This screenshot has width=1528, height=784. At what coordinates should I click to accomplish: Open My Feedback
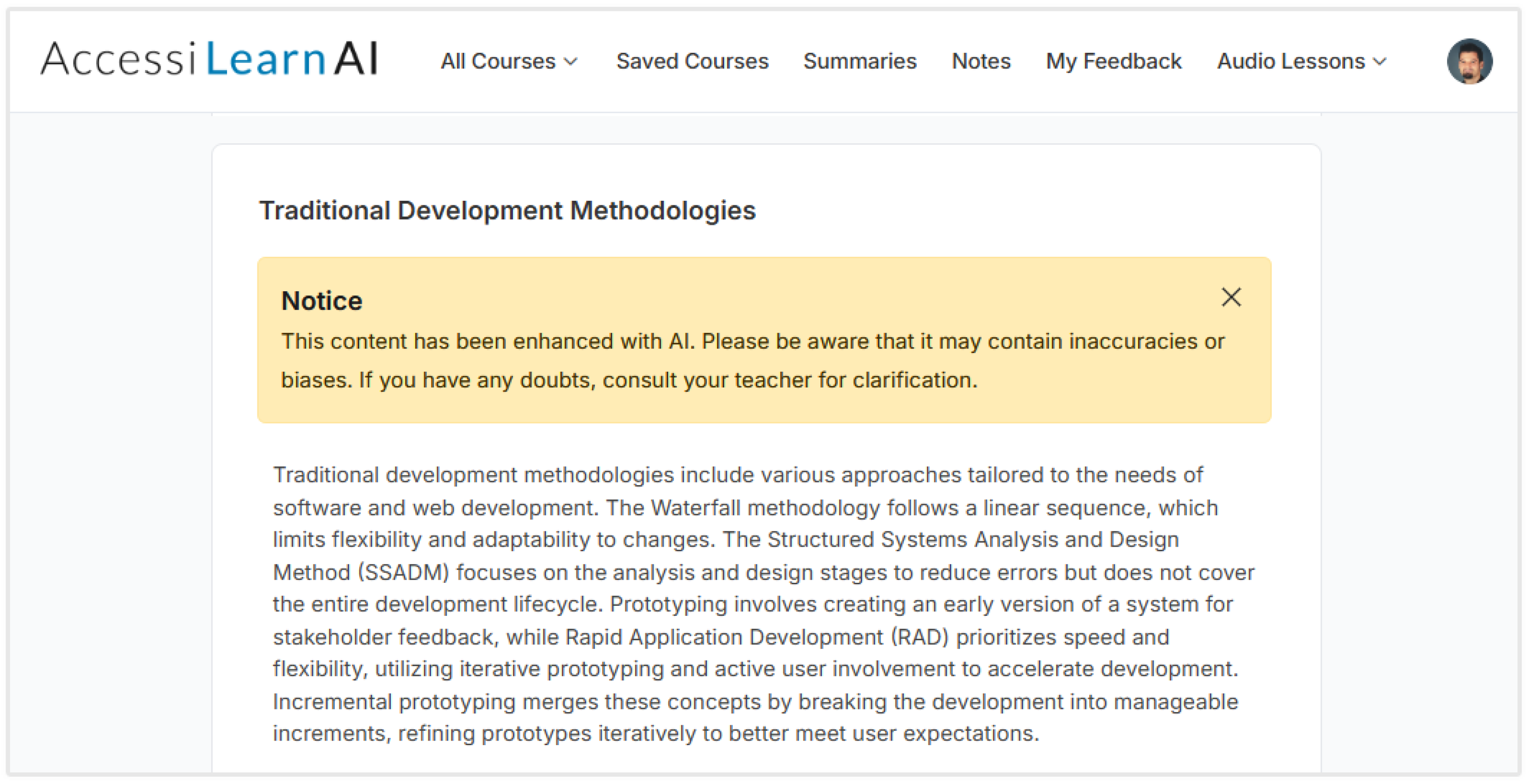(x=1113, y=61)
